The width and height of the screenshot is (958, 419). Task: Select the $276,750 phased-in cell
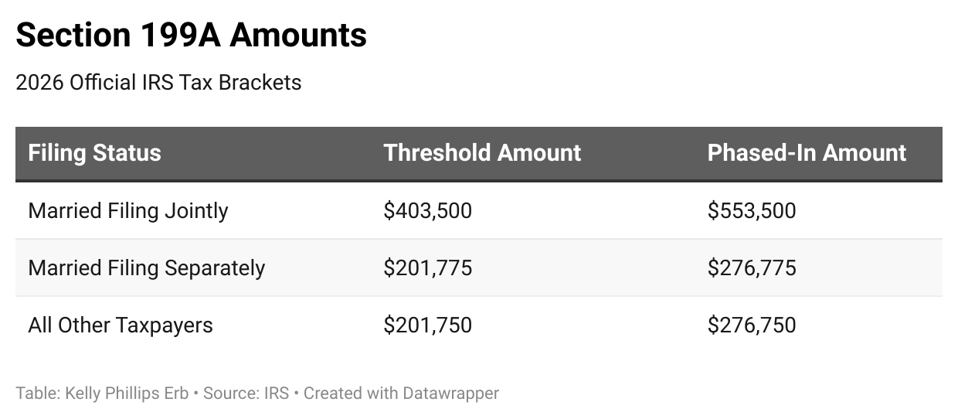pyautogui.click(x=751, y=325)
